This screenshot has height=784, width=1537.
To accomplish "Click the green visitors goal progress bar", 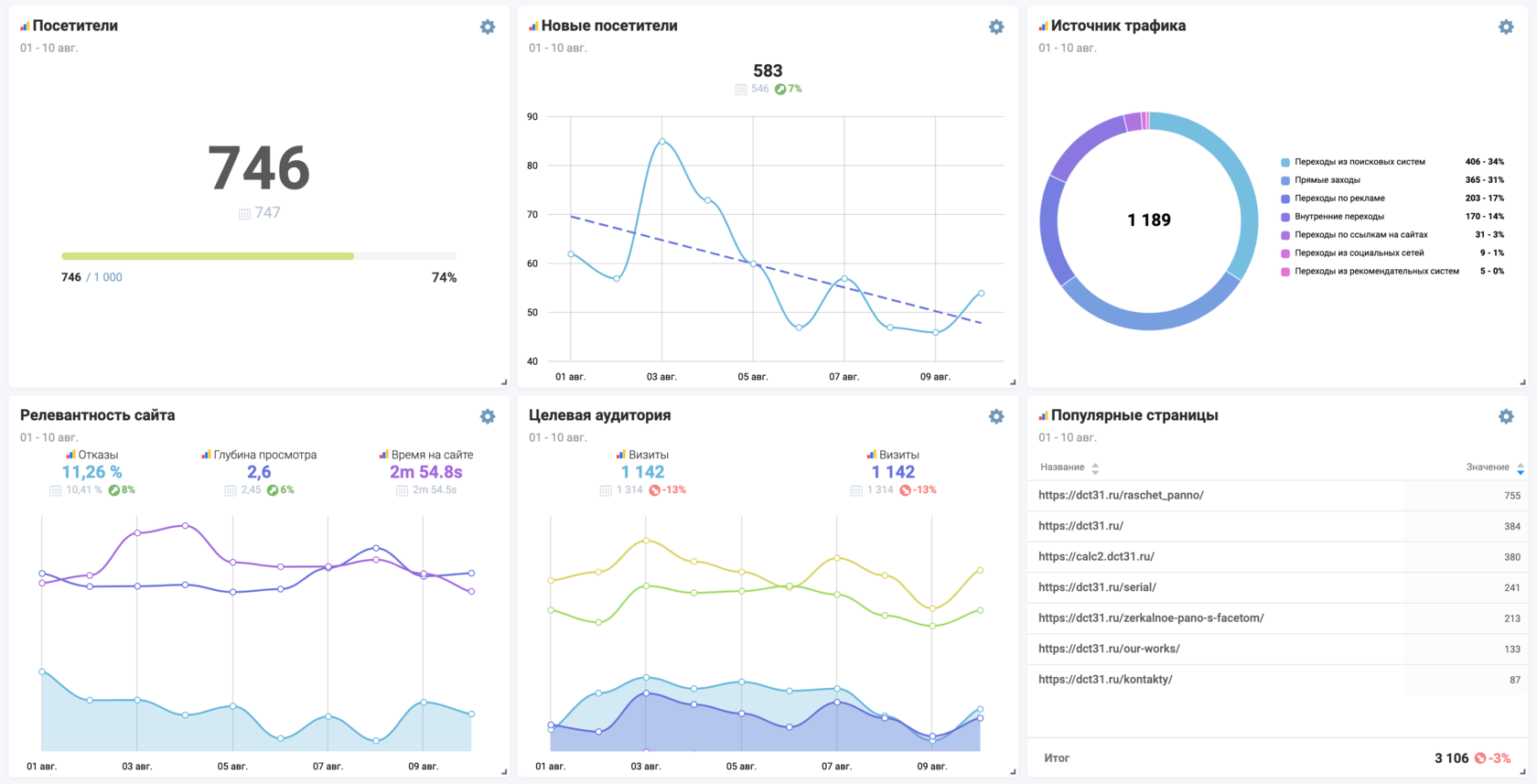I will [208, 256].
